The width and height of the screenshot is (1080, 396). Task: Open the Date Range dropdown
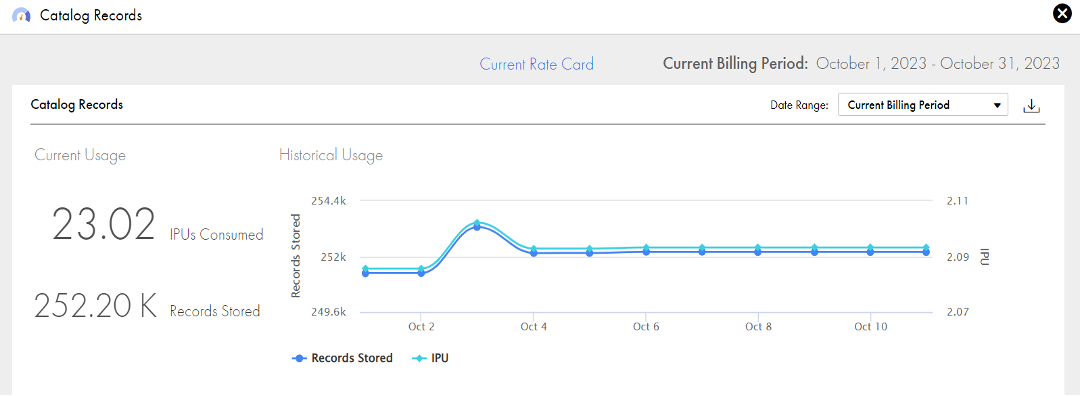pos(923,105)
